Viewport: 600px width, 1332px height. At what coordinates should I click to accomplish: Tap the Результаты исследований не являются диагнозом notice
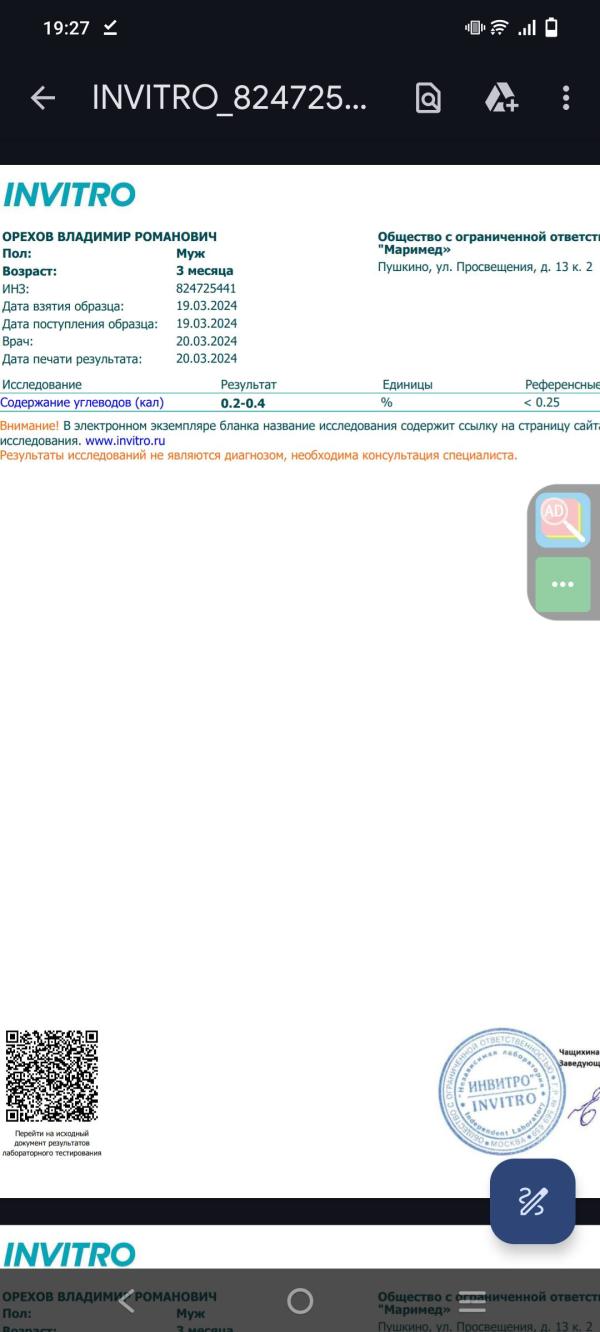(259, 455)
